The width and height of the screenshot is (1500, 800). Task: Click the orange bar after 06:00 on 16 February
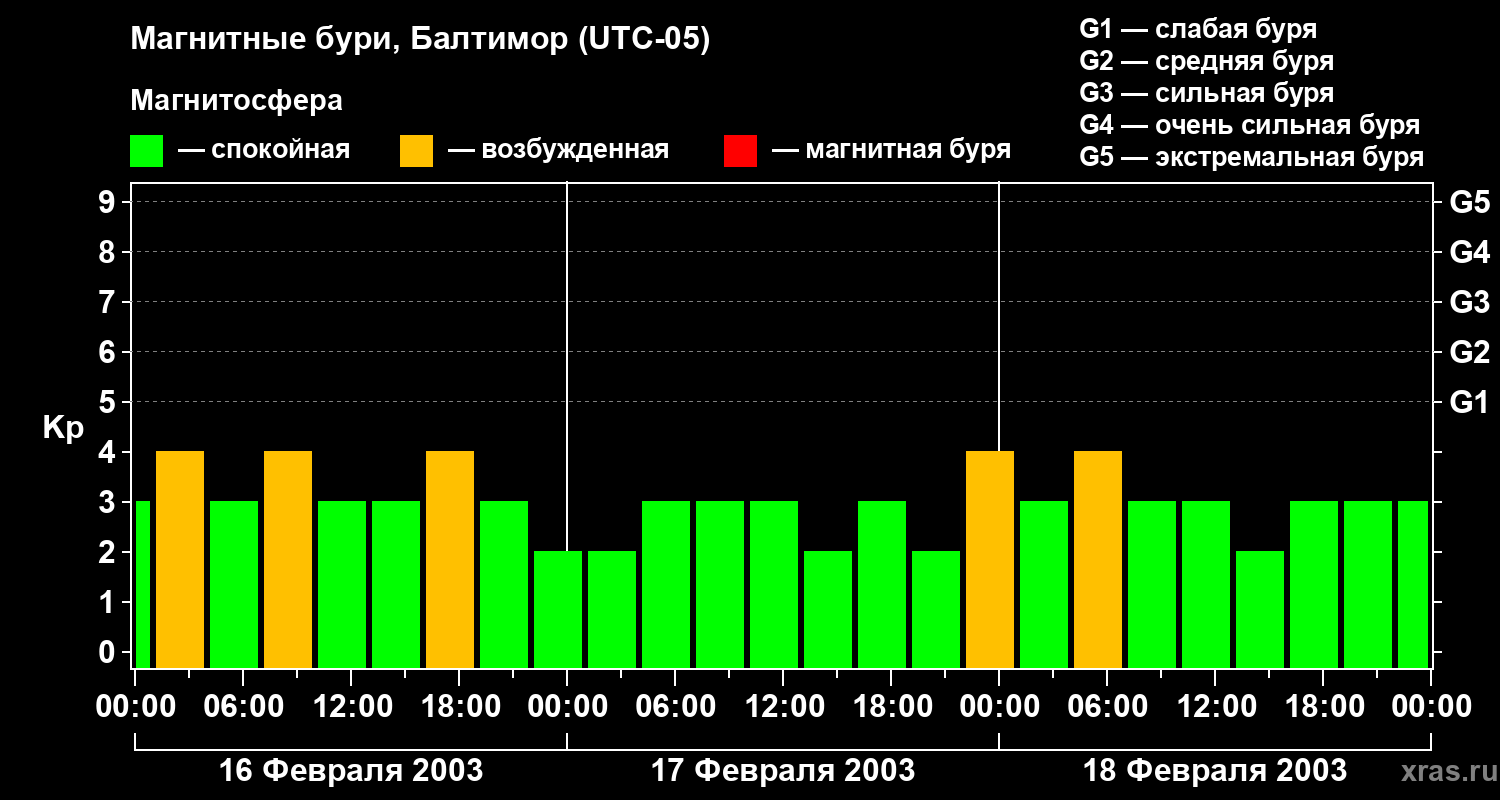click(288, 559)
